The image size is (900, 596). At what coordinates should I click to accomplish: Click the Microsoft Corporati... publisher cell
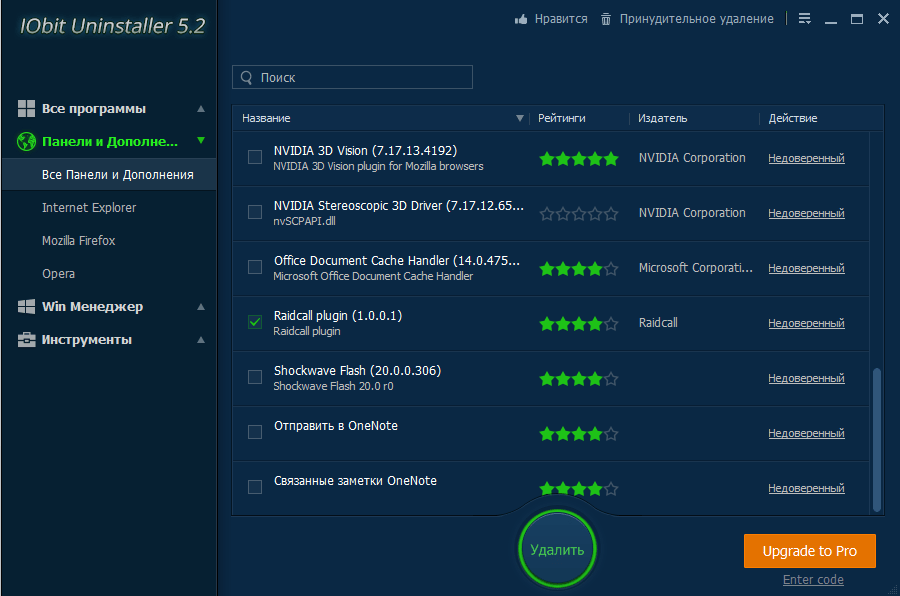(x=695, y=268)
